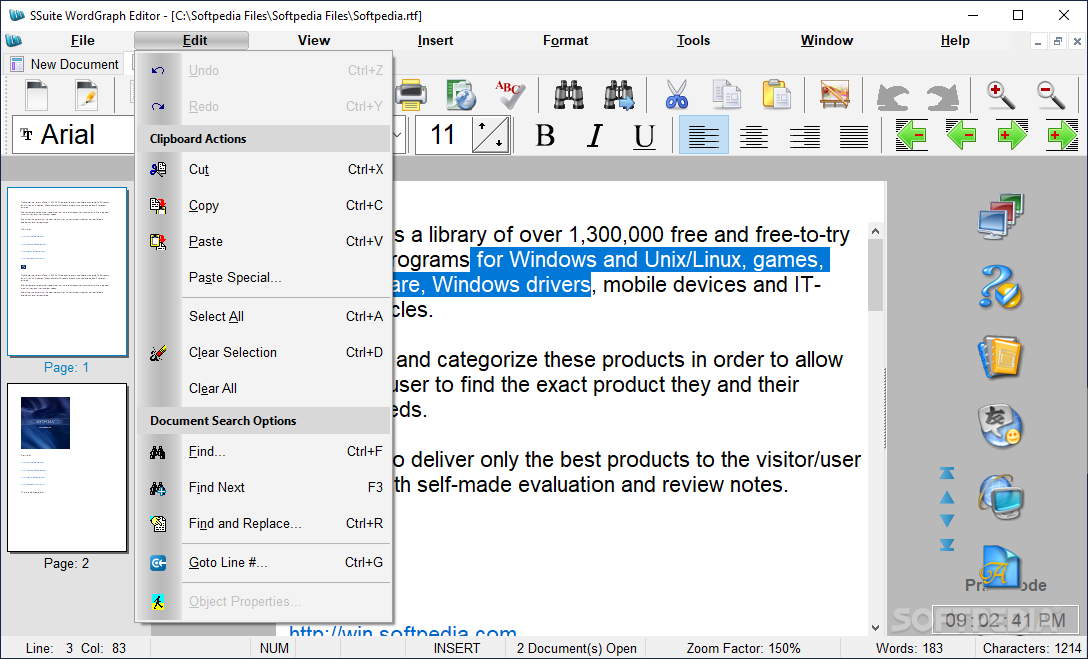
Task: Choose Cut from the Edit menu
Action: click(x=265, y=169)
